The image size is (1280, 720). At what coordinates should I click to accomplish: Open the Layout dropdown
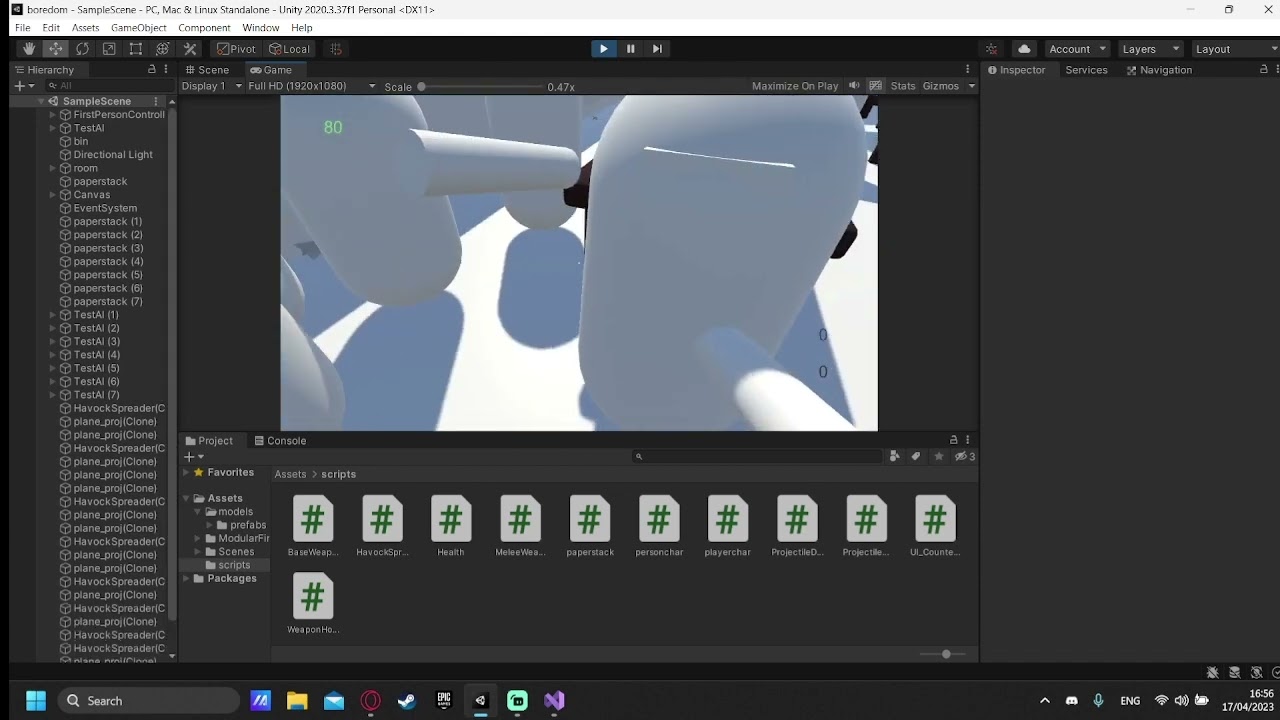tap(1236, 49)
